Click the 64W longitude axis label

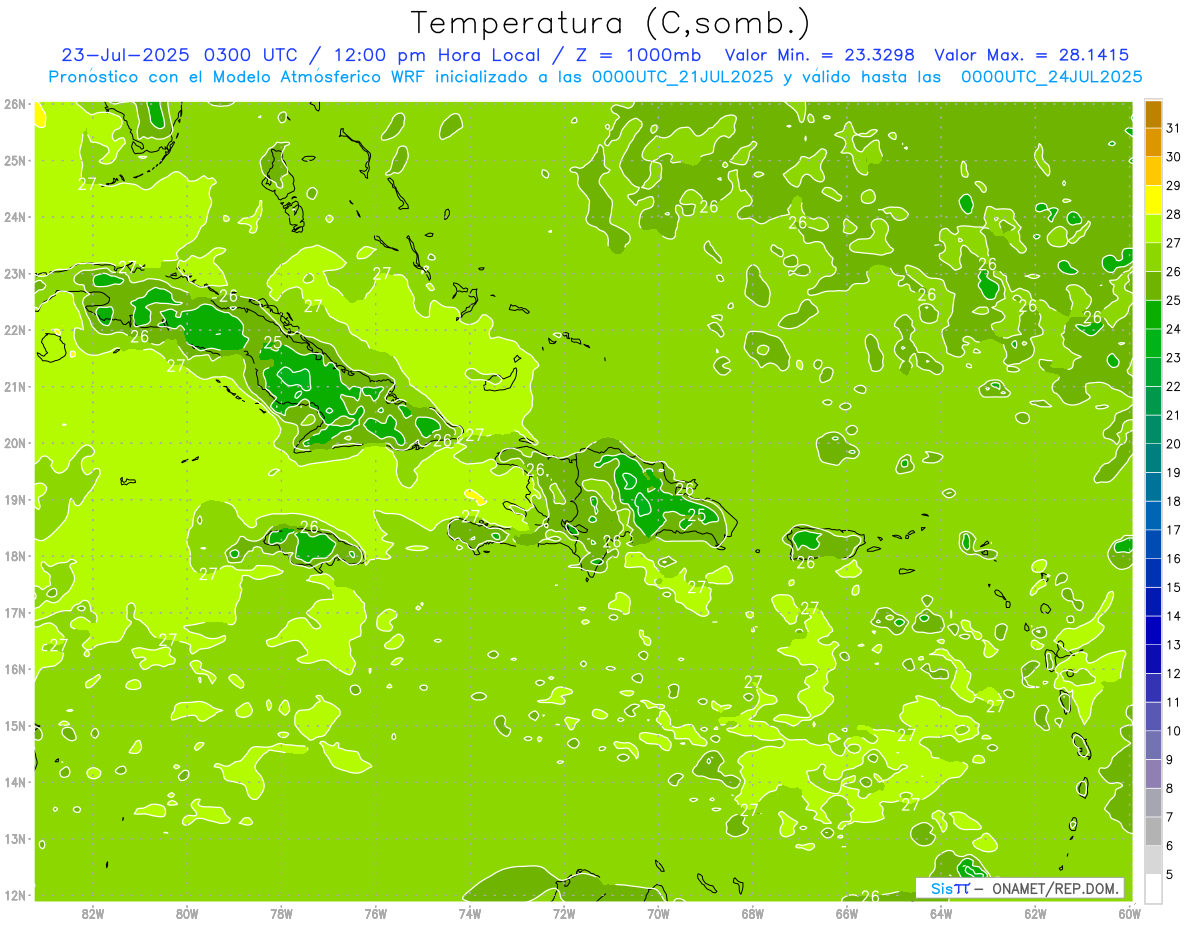941,913
